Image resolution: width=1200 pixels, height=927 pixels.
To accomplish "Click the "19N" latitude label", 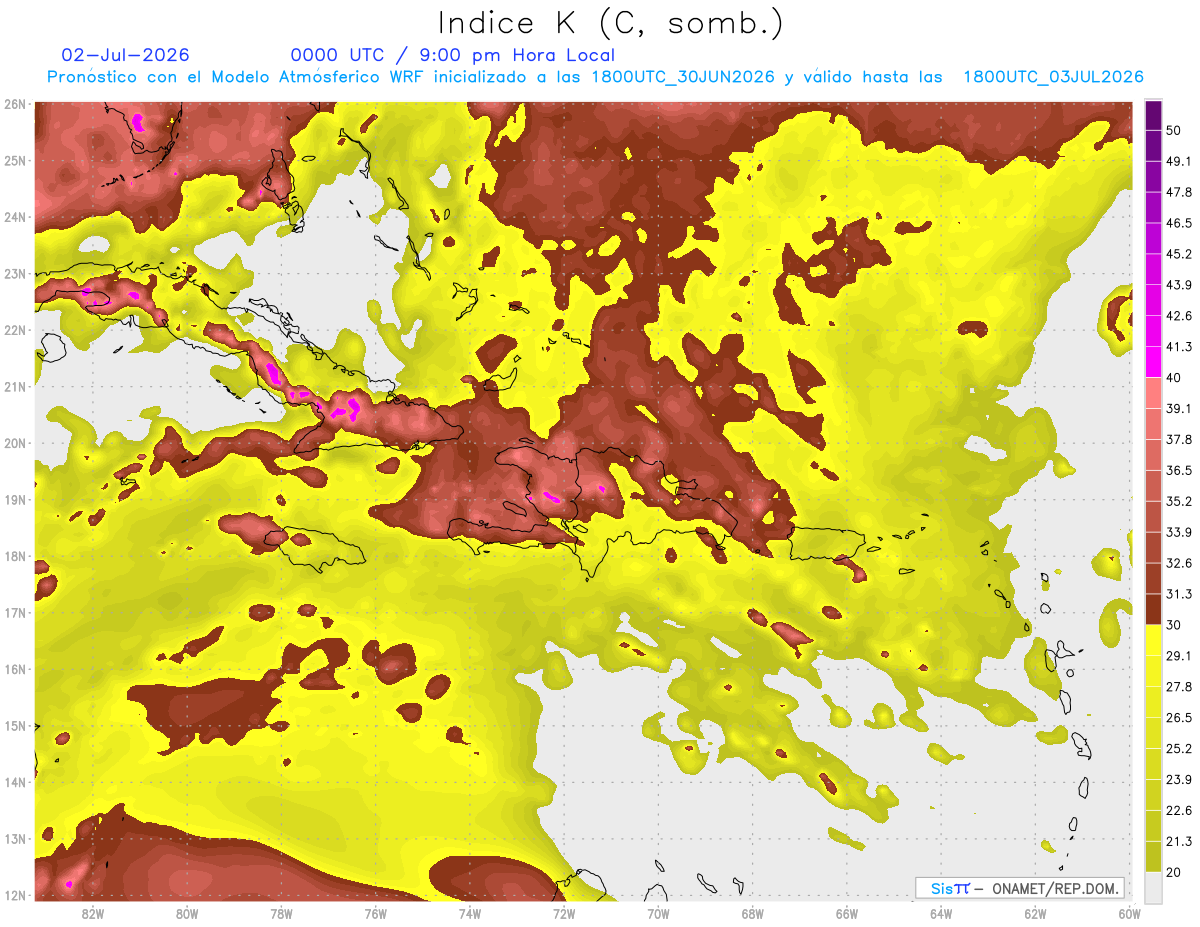I will click(15, 499).
